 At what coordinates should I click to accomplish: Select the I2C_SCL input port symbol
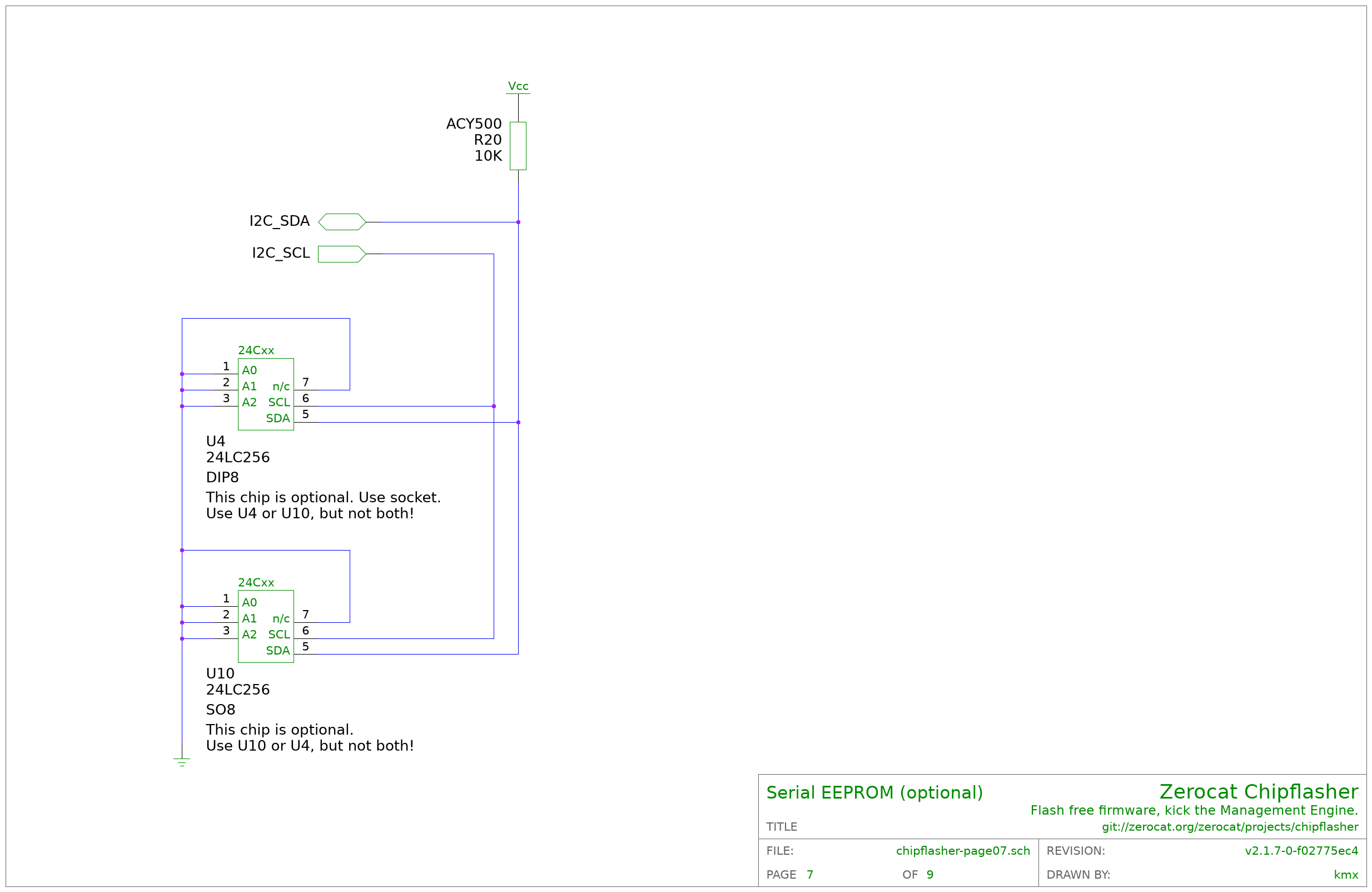(x=342, y=254)
